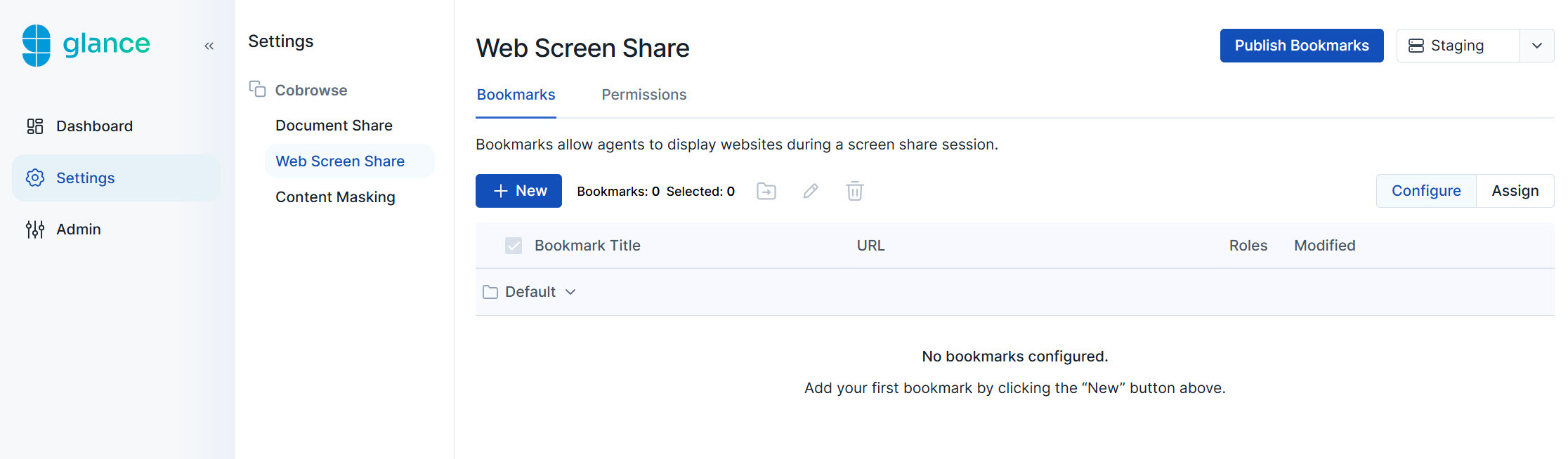Open the Permissions tab
The height and width of the screenshot is (459, 1568).
pos(643,95)
